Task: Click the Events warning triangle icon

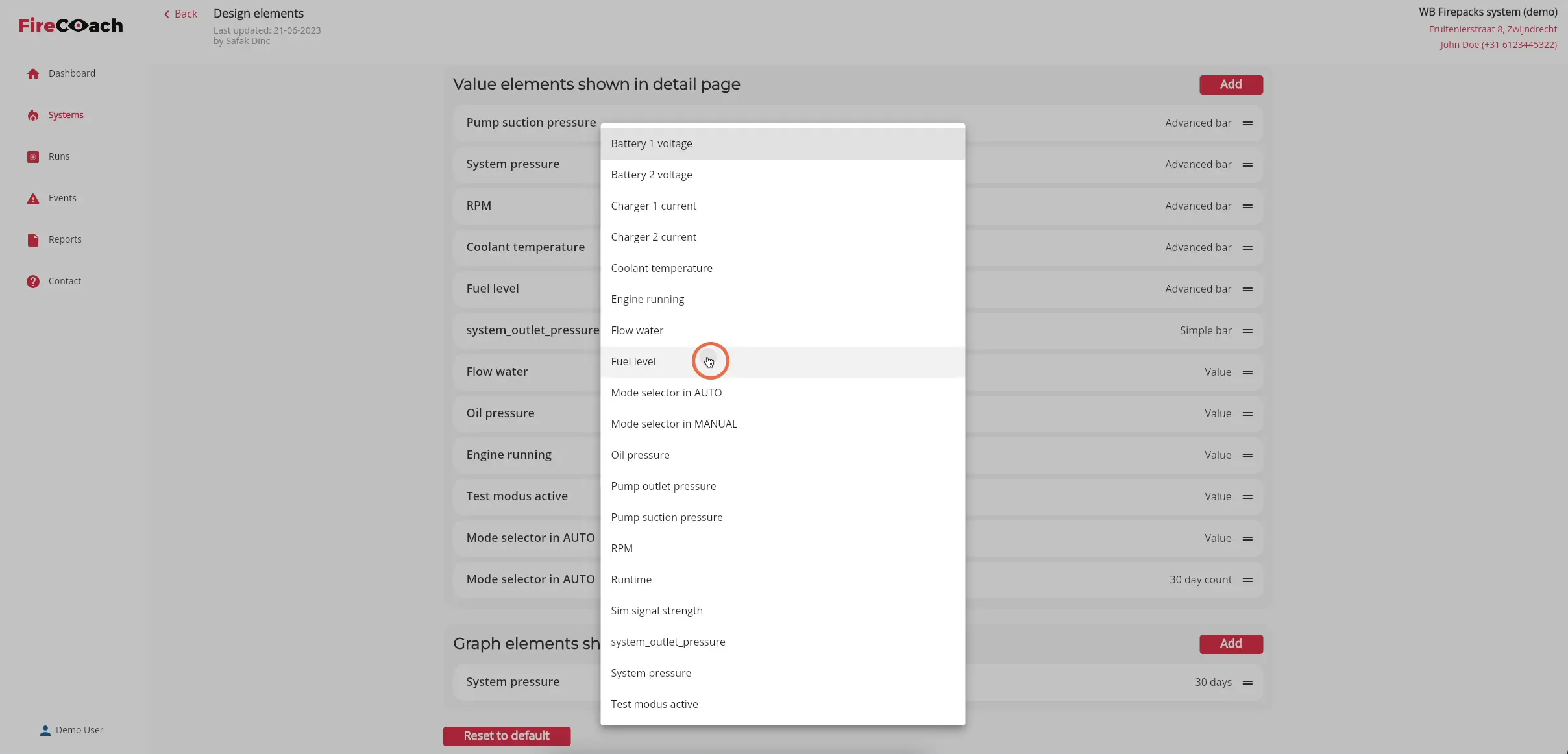Action: click(x=33, y=199)
